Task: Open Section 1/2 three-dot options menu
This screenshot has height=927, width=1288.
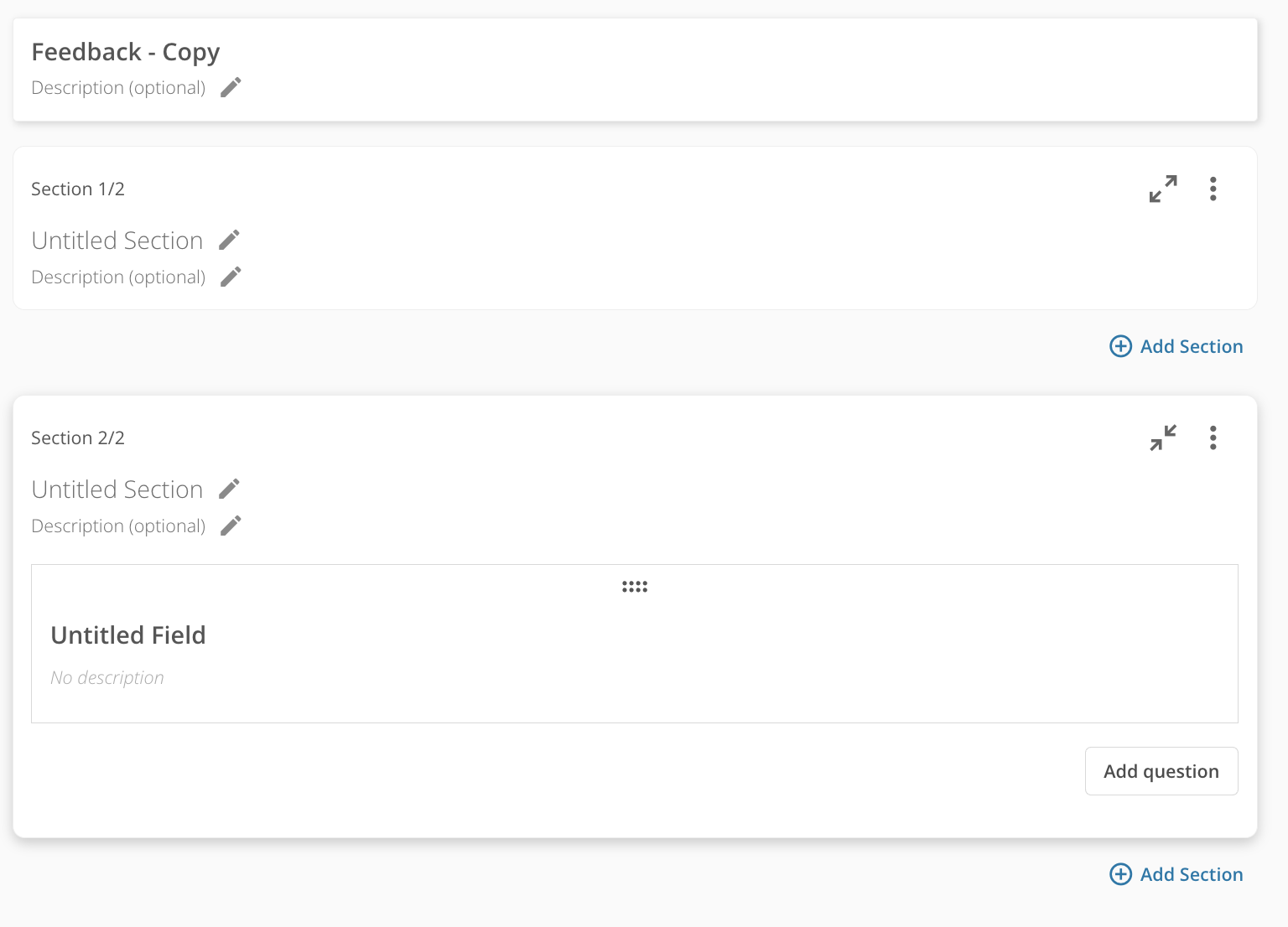Action: [x=1213, y=189]
